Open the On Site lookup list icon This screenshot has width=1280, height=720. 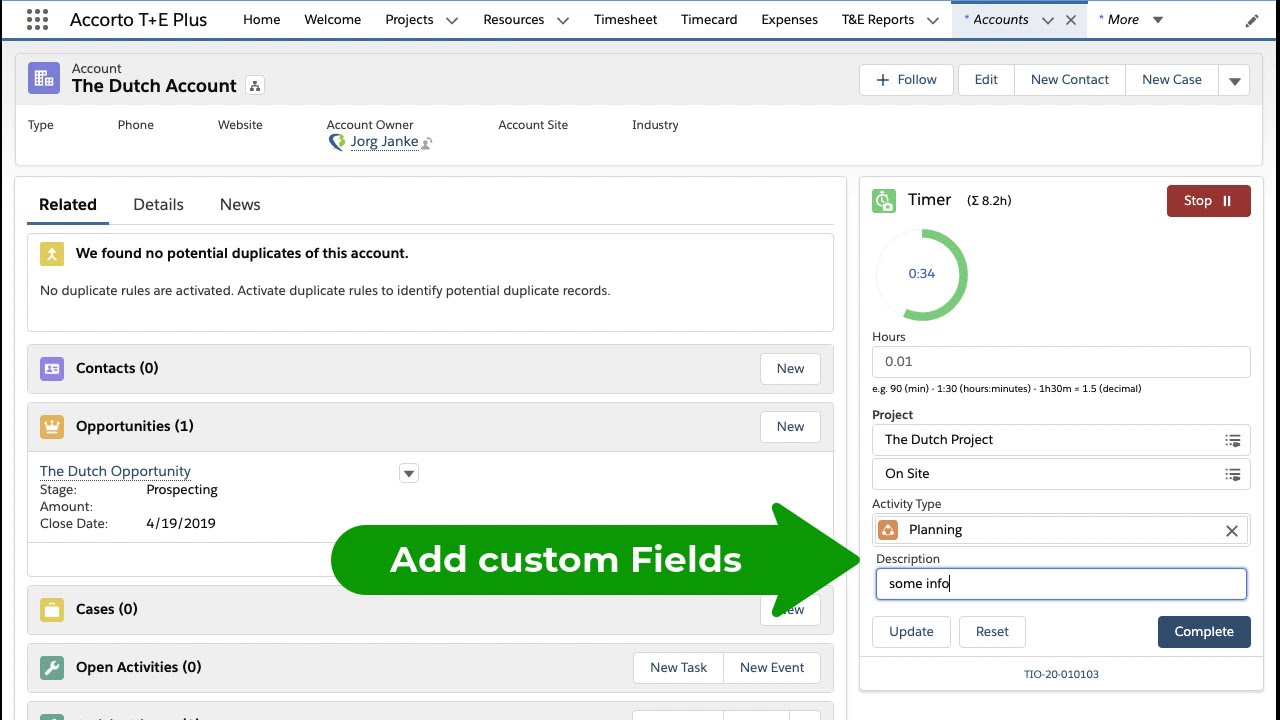pyautogui.click(x=1232, y=474)
